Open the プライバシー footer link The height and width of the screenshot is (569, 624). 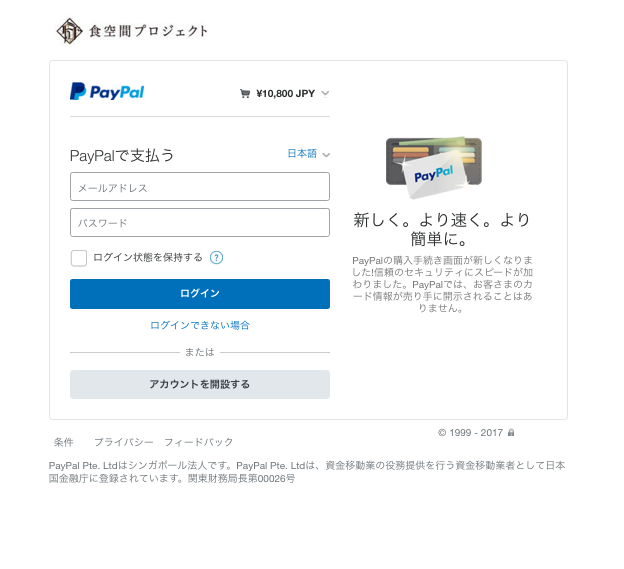click(x=124, y=442)
